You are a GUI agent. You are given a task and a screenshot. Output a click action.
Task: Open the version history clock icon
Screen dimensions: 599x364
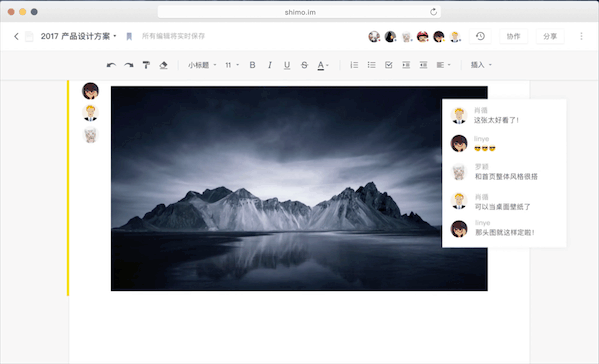tap(480, 36)
